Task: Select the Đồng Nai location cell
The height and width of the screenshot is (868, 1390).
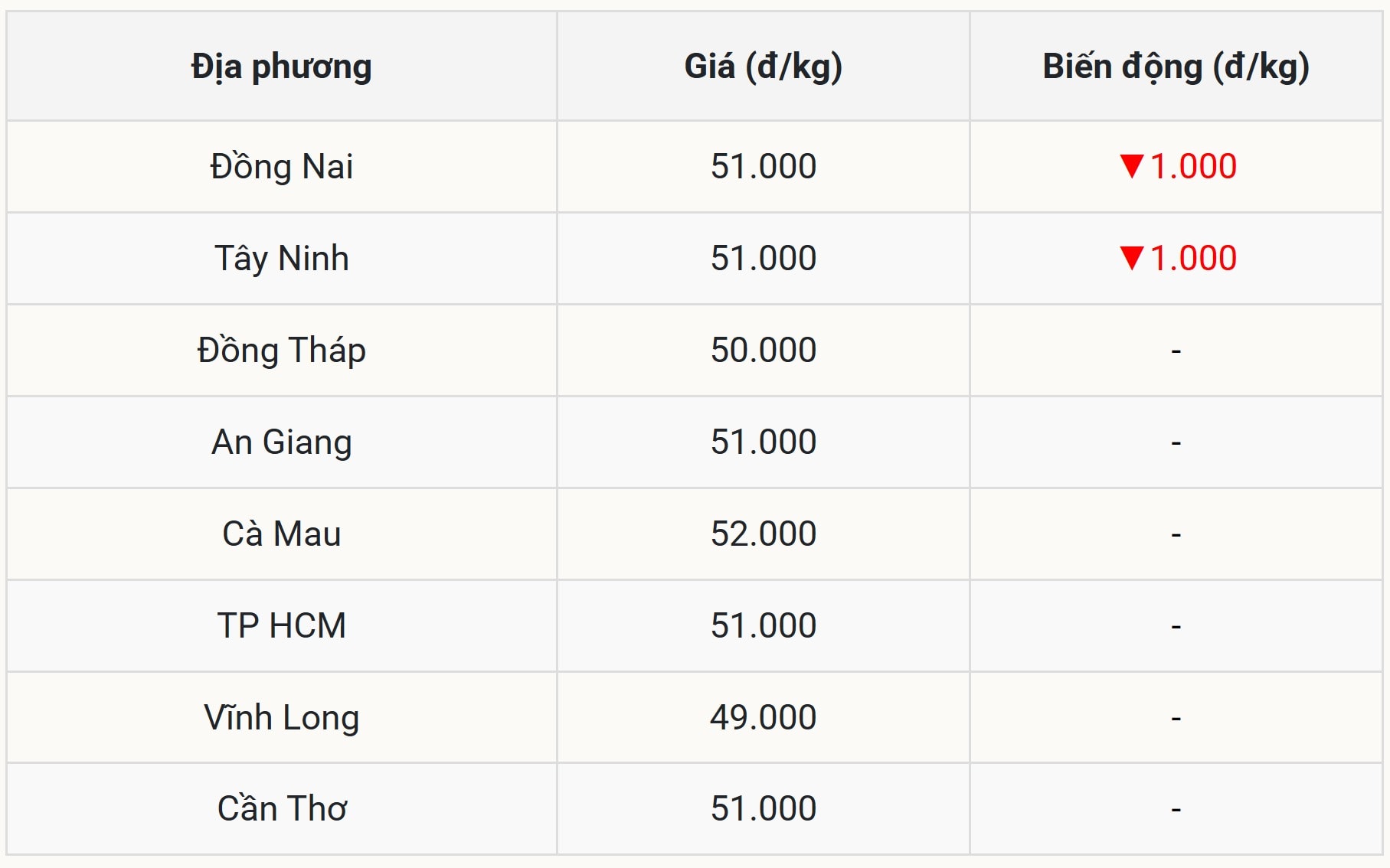Action: pos(281,167)
